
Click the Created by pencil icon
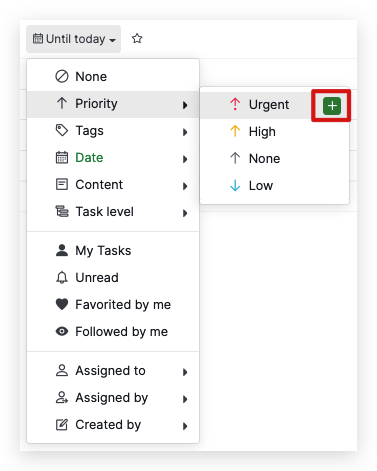pyautogui.click(x=62, y=424)
